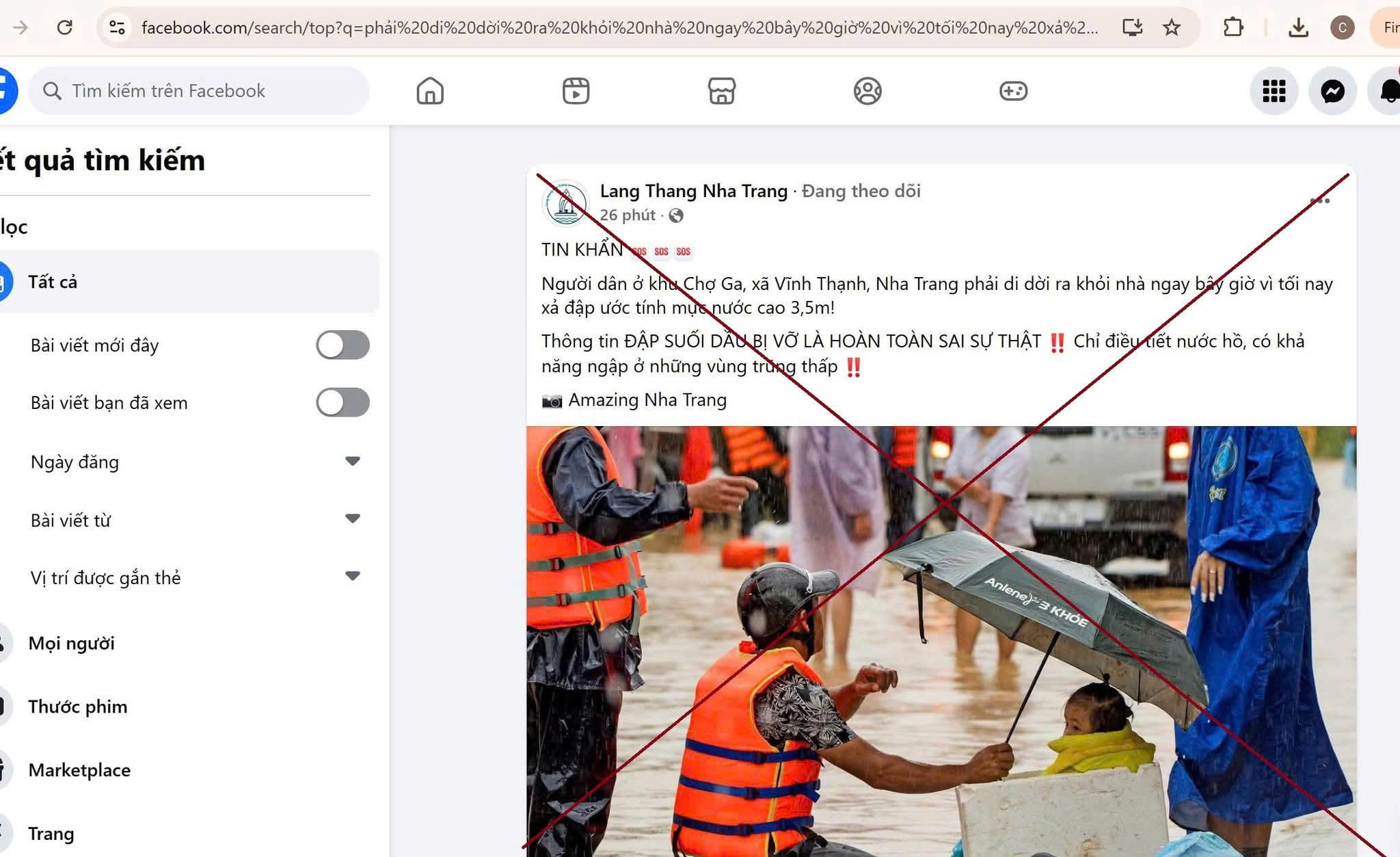The height and width of the screenshot is (857, 1400).
Task: Open Messenger chat icon
Action: coord(1332,91)
